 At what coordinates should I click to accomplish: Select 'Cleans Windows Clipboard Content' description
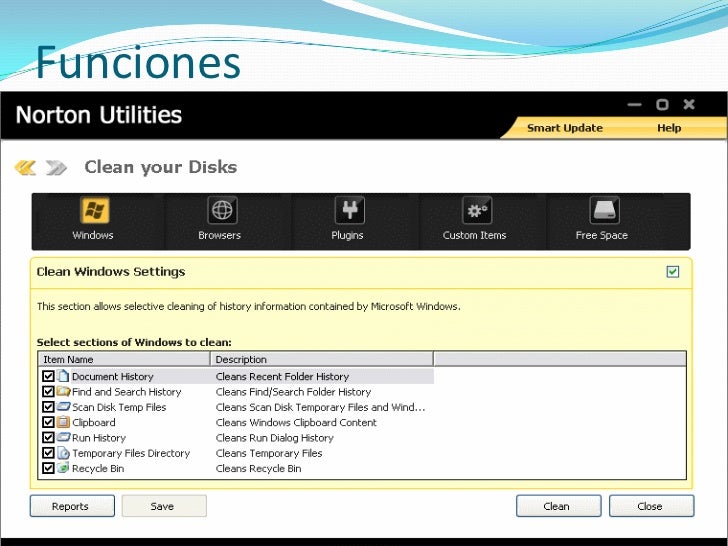tap(296, 422)
